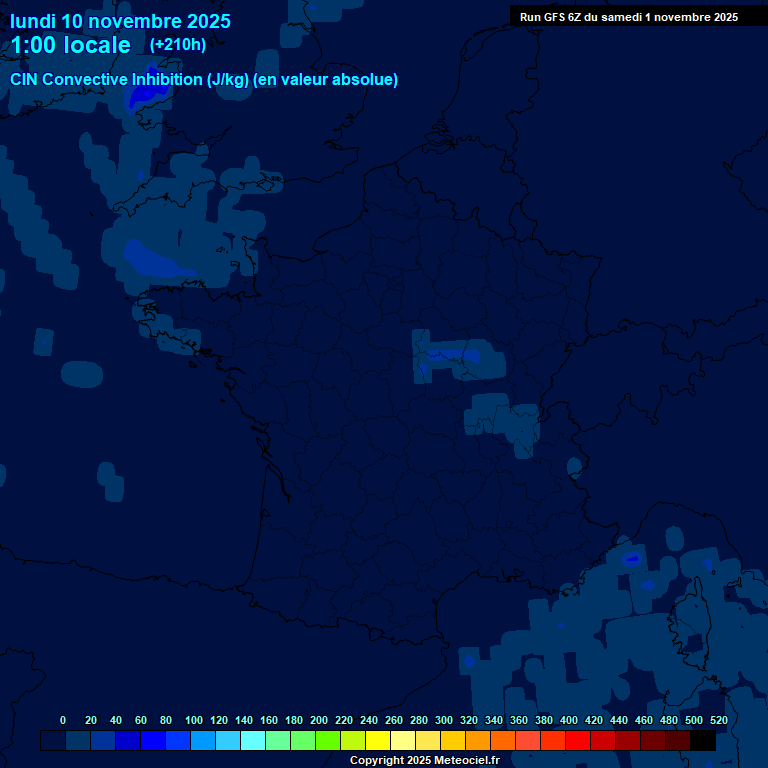Click the 1:00 locale time label
The width and height of the screenshot is (768, 768).
70,45
